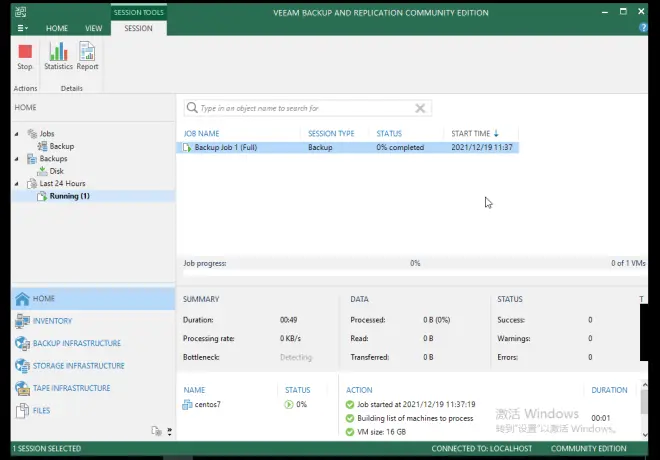This screenshot has width=660, height=460.
Task: Select Disk under Backups
Action: coord(56,171)
